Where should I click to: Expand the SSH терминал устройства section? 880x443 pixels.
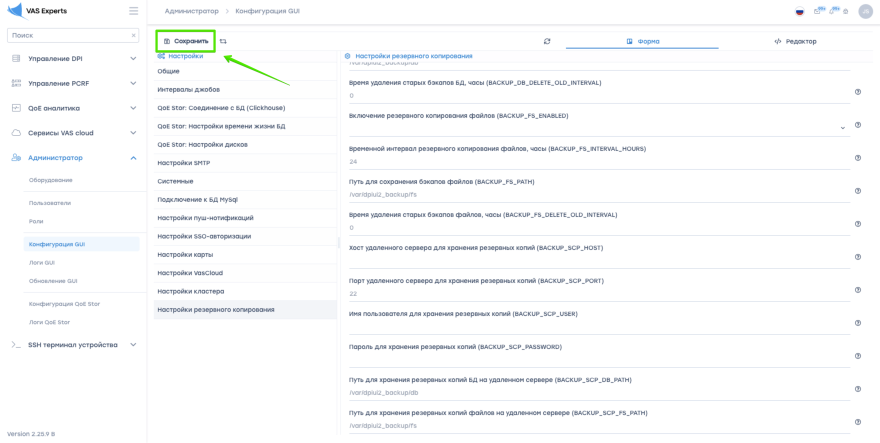point(133,345)
